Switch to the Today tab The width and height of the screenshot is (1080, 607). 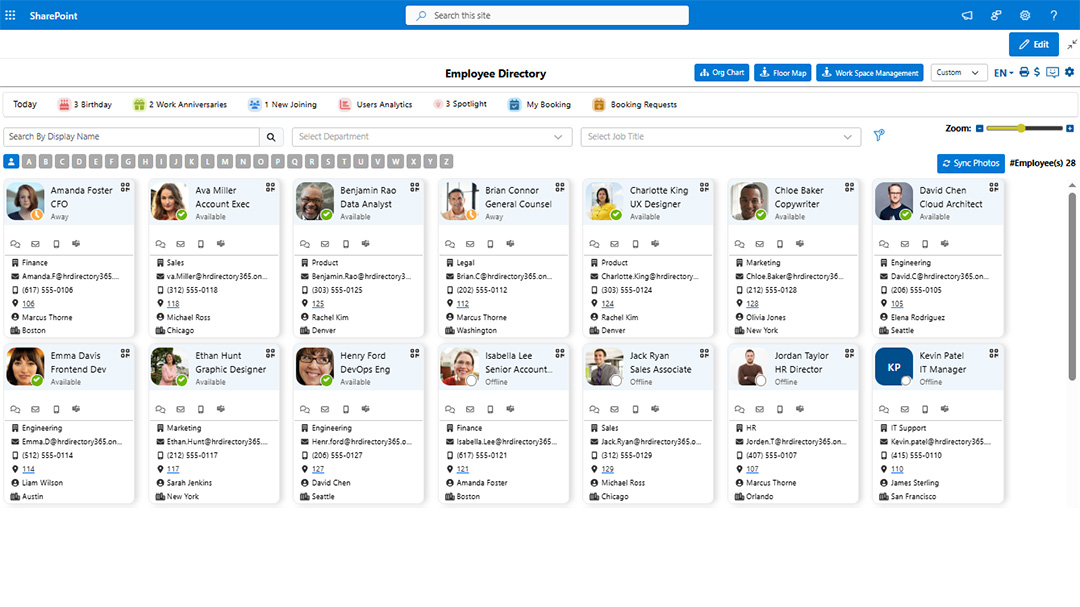(24, 104)
